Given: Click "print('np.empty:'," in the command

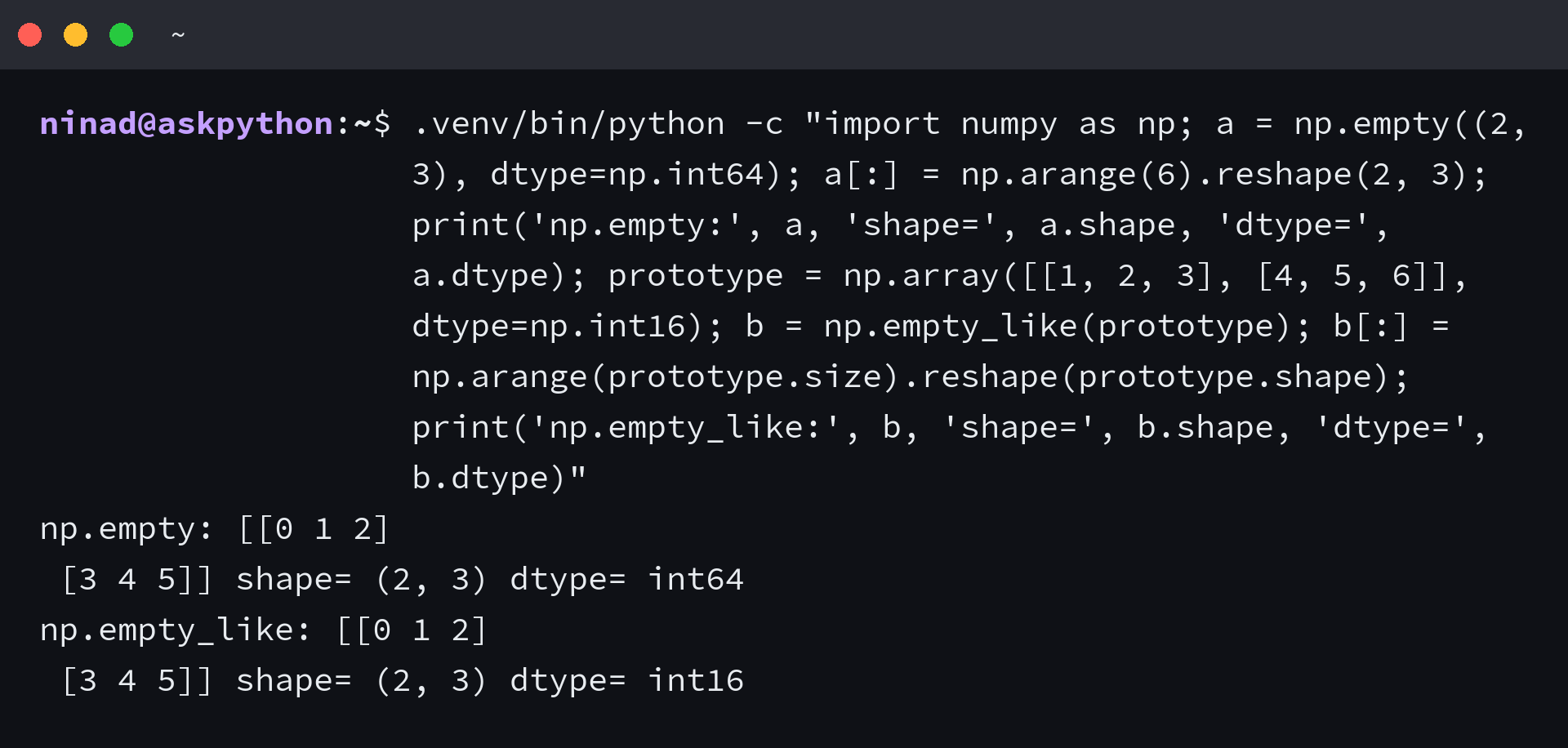Looking at the screenshot, I should click(x=587, y=225).
